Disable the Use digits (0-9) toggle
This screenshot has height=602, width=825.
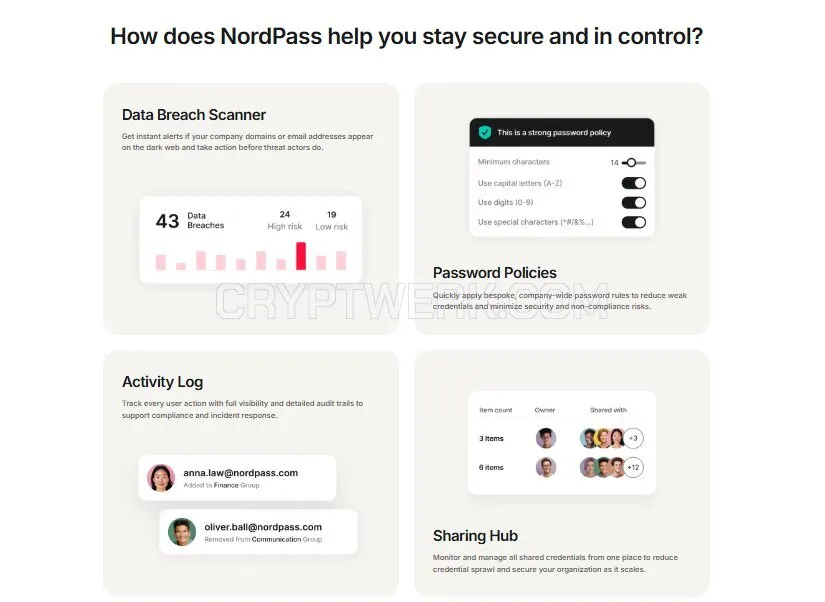[633, 203]
